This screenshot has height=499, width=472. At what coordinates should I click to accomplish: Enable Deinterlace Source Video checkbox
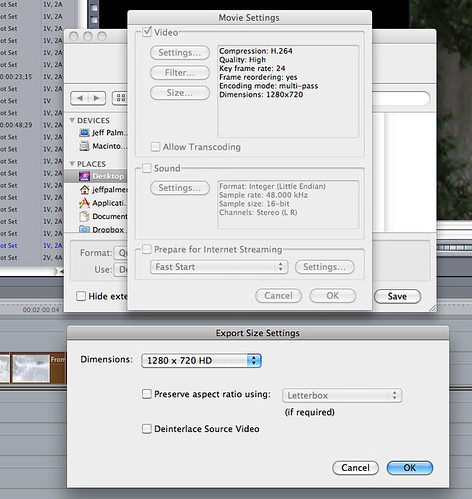point(147,429)
